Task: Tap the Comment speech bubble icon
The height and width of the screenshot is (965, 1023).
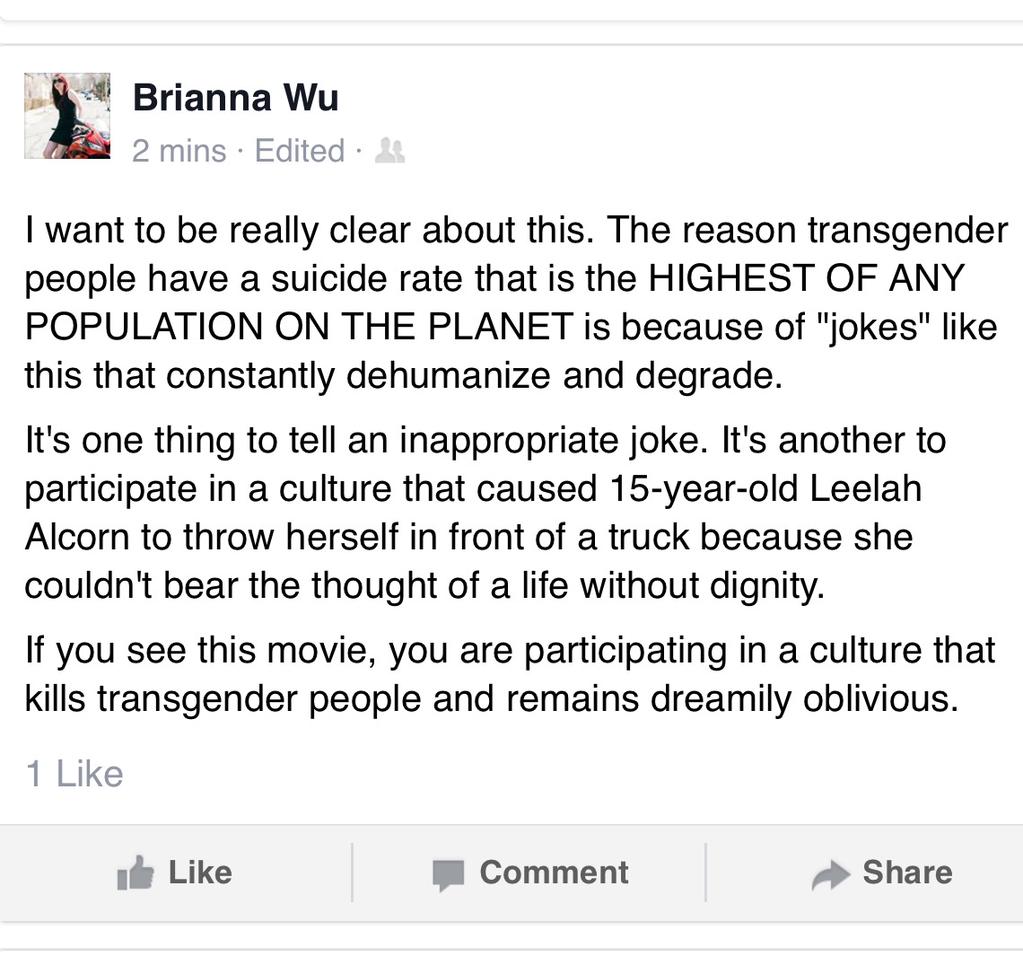Action: coord(448,875)
